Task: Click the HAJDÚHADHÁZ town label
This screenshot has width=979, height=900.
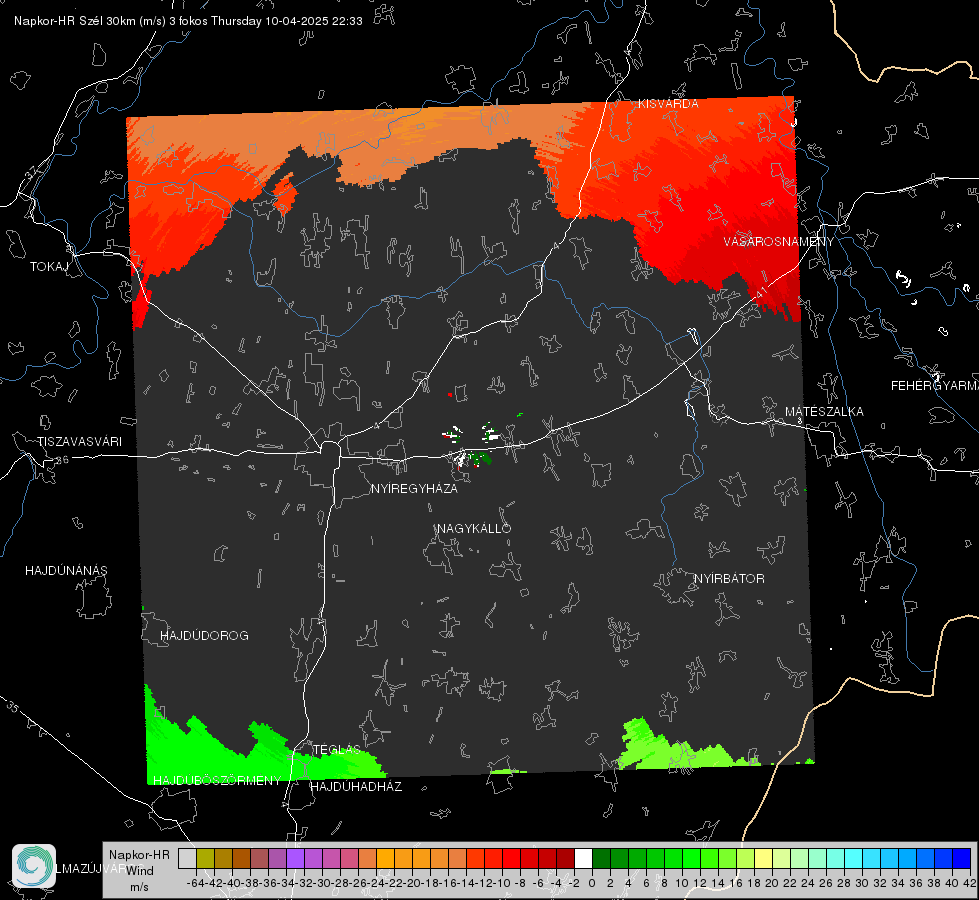Action: click(x=356, y=786)
